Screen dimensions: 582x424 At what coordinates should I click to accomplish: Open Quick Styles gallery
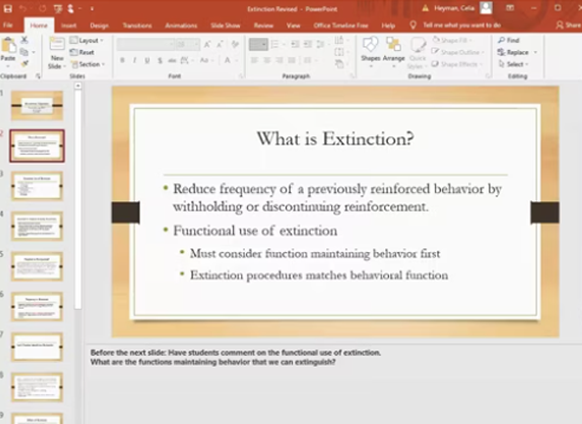click(x=417, y=53)
